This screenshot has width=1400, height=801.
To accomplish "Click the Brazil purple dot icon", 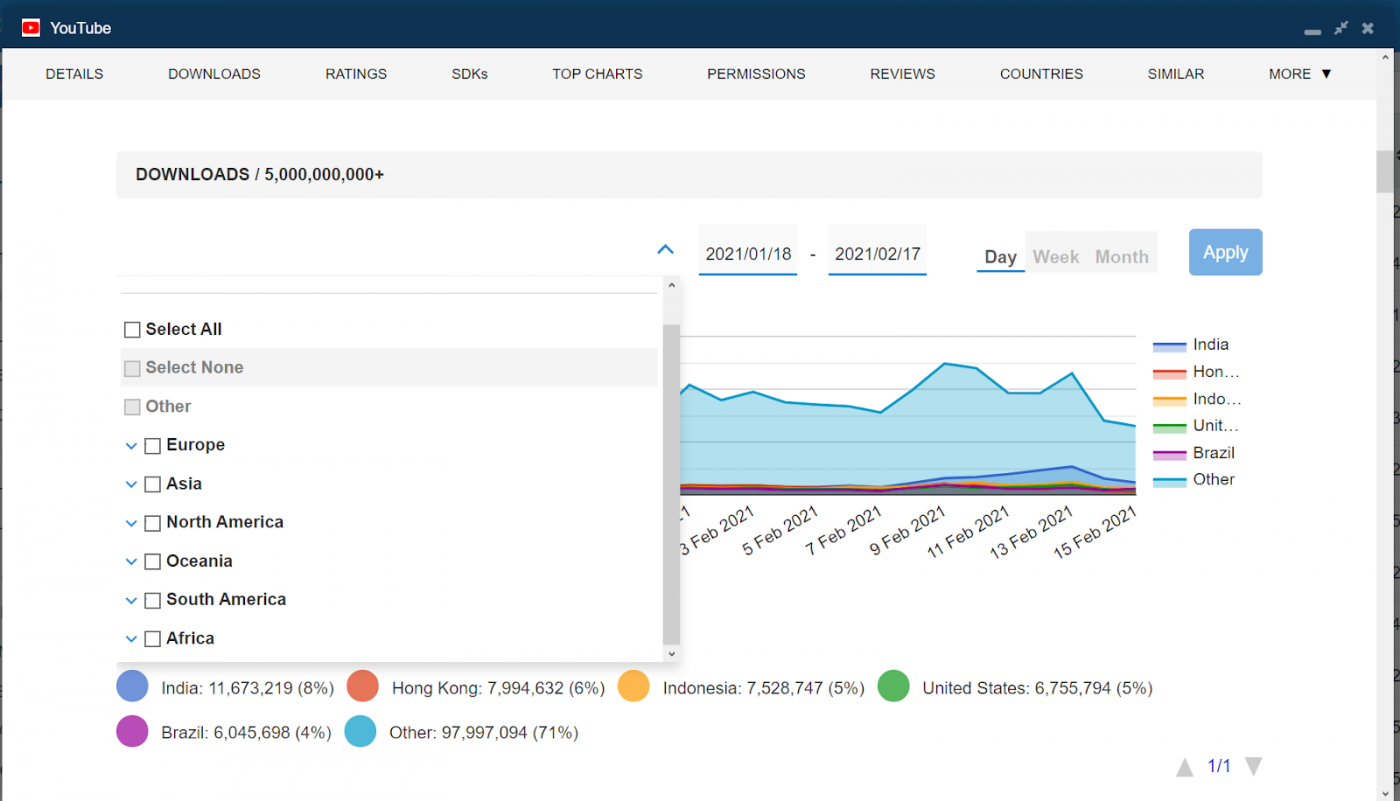I will click(x=131, y=731).
